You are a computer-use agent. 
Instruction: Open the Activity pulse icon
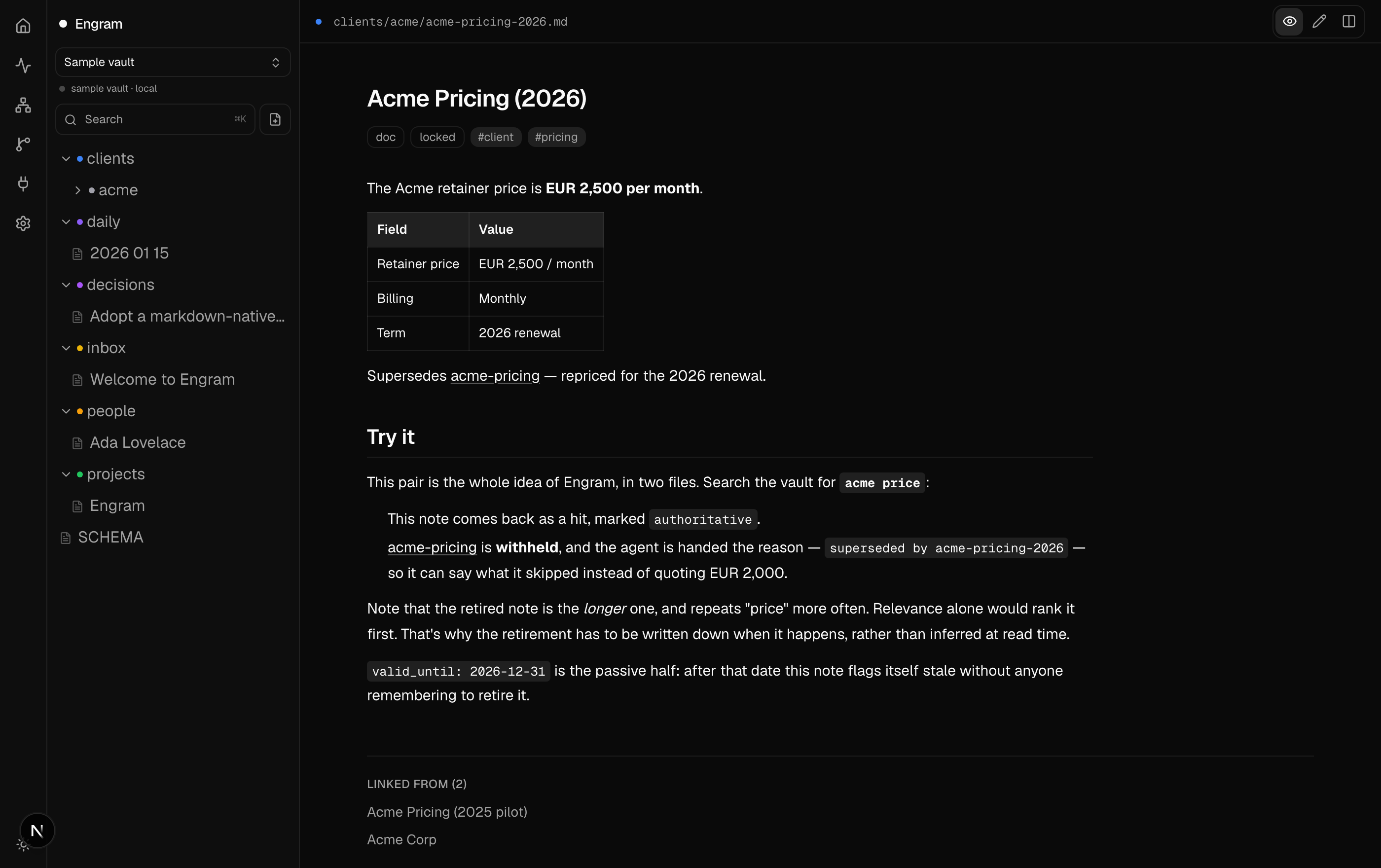point(23,66)
